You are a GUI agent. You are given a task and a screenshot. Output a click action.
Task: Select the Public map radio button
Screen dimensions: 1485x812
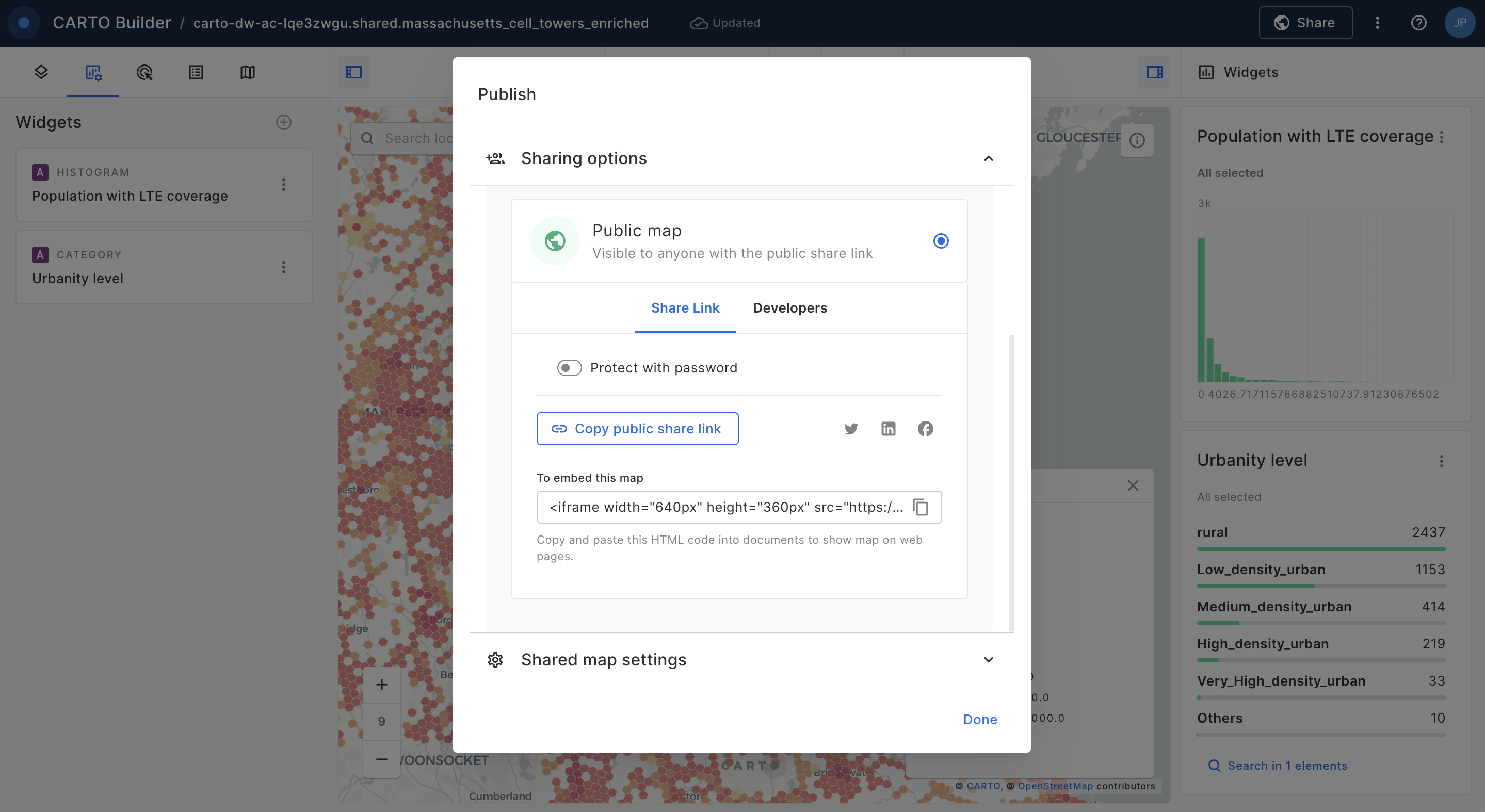pyautogui.click(x=941, y=241)
